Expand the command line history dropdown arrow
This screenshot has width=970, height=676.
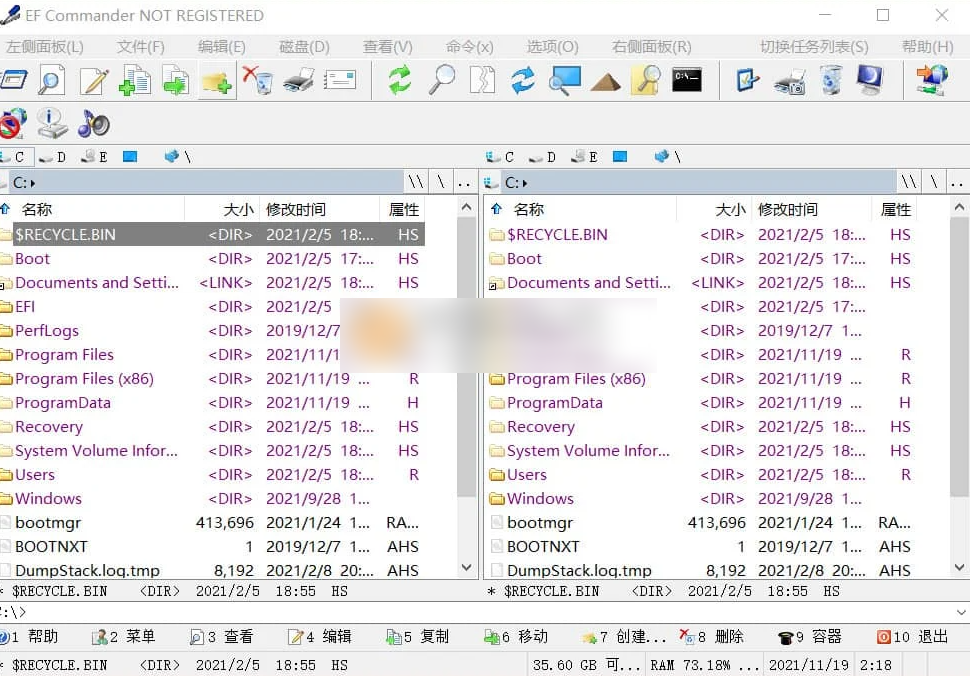click(961, 612)
